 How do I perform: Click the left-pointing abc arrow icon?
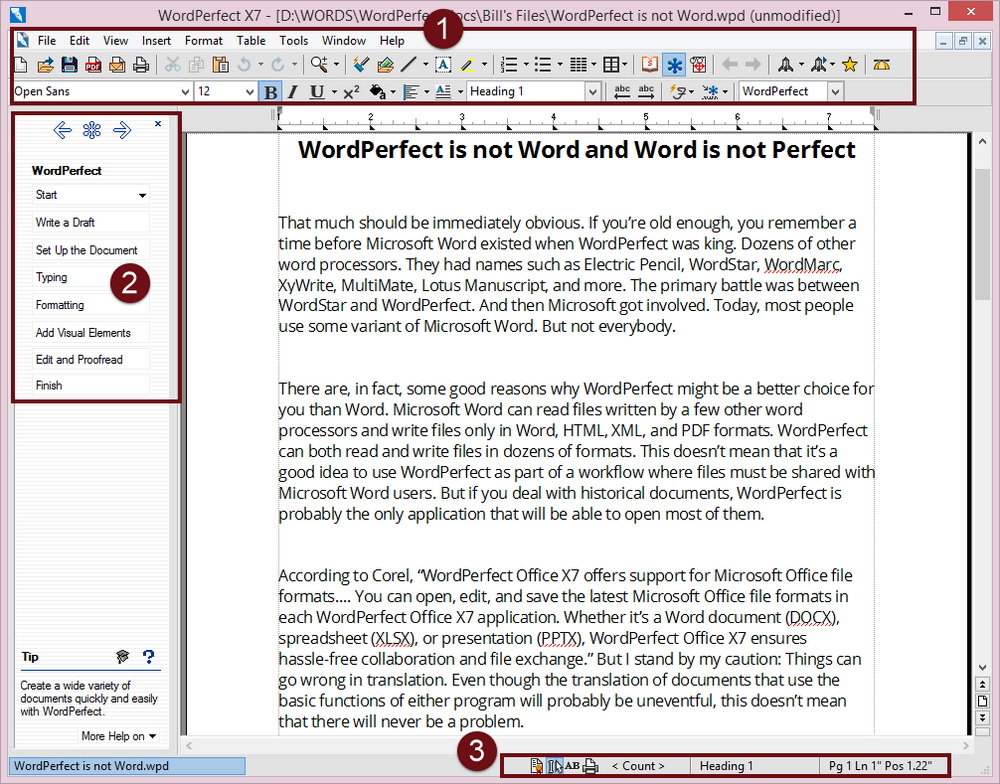click(x=622, y=92)
